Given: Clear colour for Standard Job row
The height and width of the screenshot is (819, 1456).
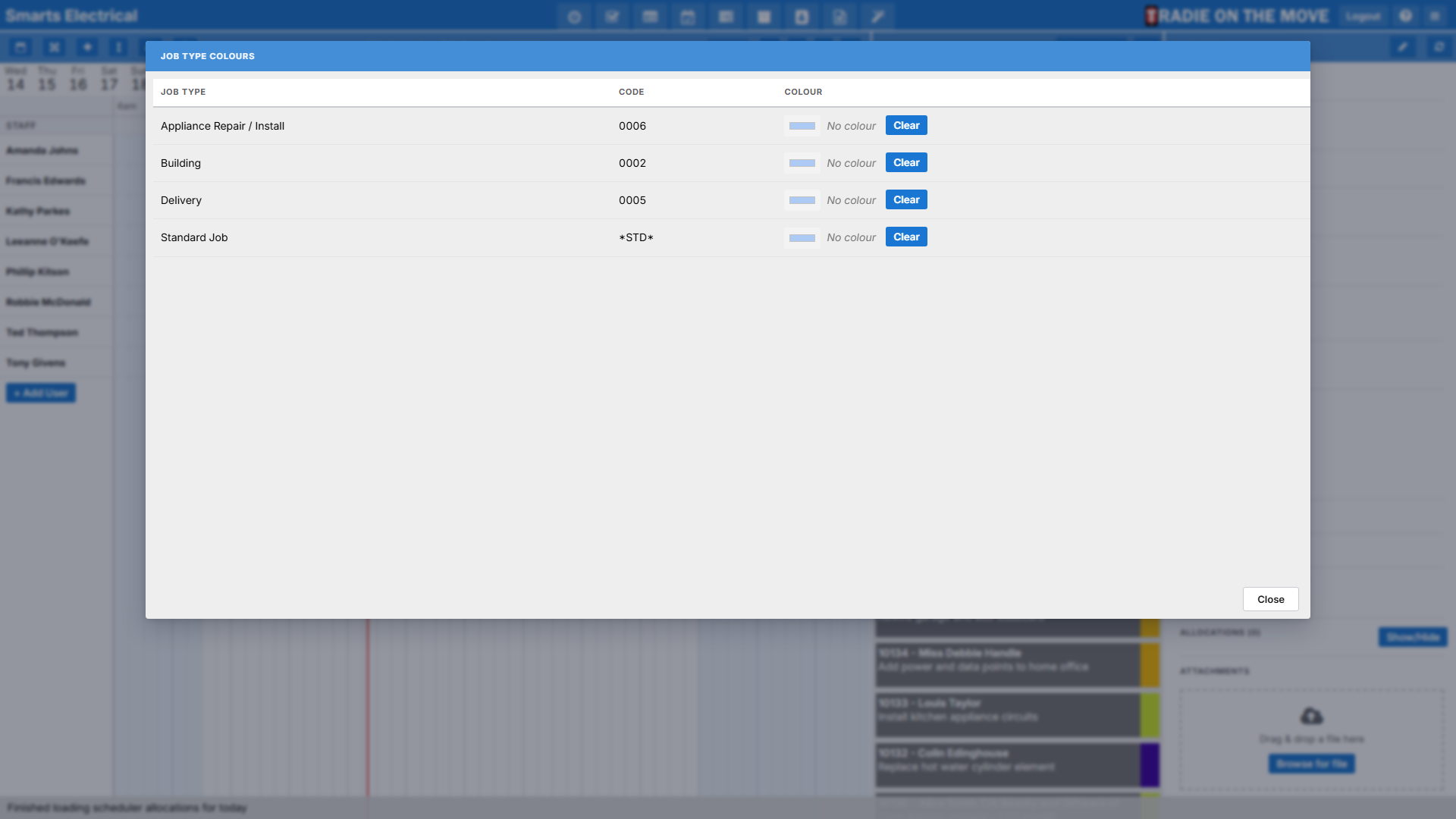Looking at the screenshot, I should coord(906,237).
